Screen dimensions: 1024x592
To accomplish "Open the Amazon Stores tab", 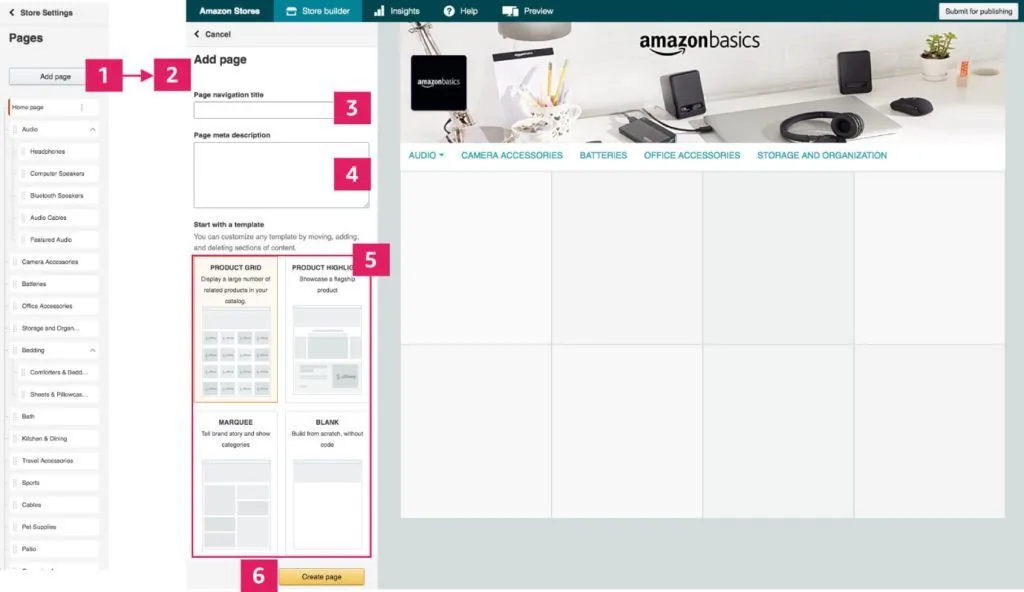I will (229, 11).
